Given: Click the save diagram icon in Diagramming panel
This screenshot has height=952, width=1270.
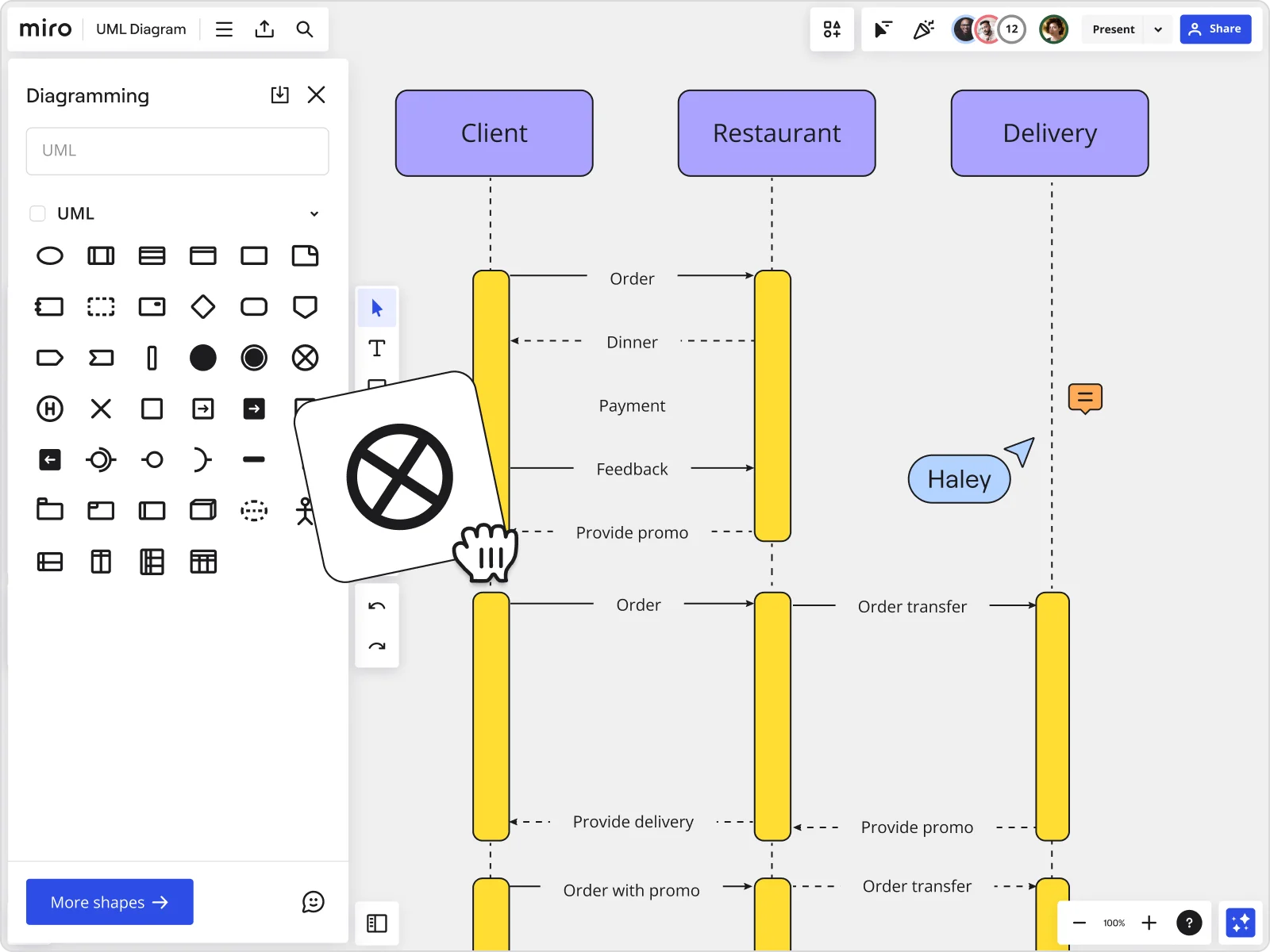Looking at the screenshot, I should click(279, 94).
